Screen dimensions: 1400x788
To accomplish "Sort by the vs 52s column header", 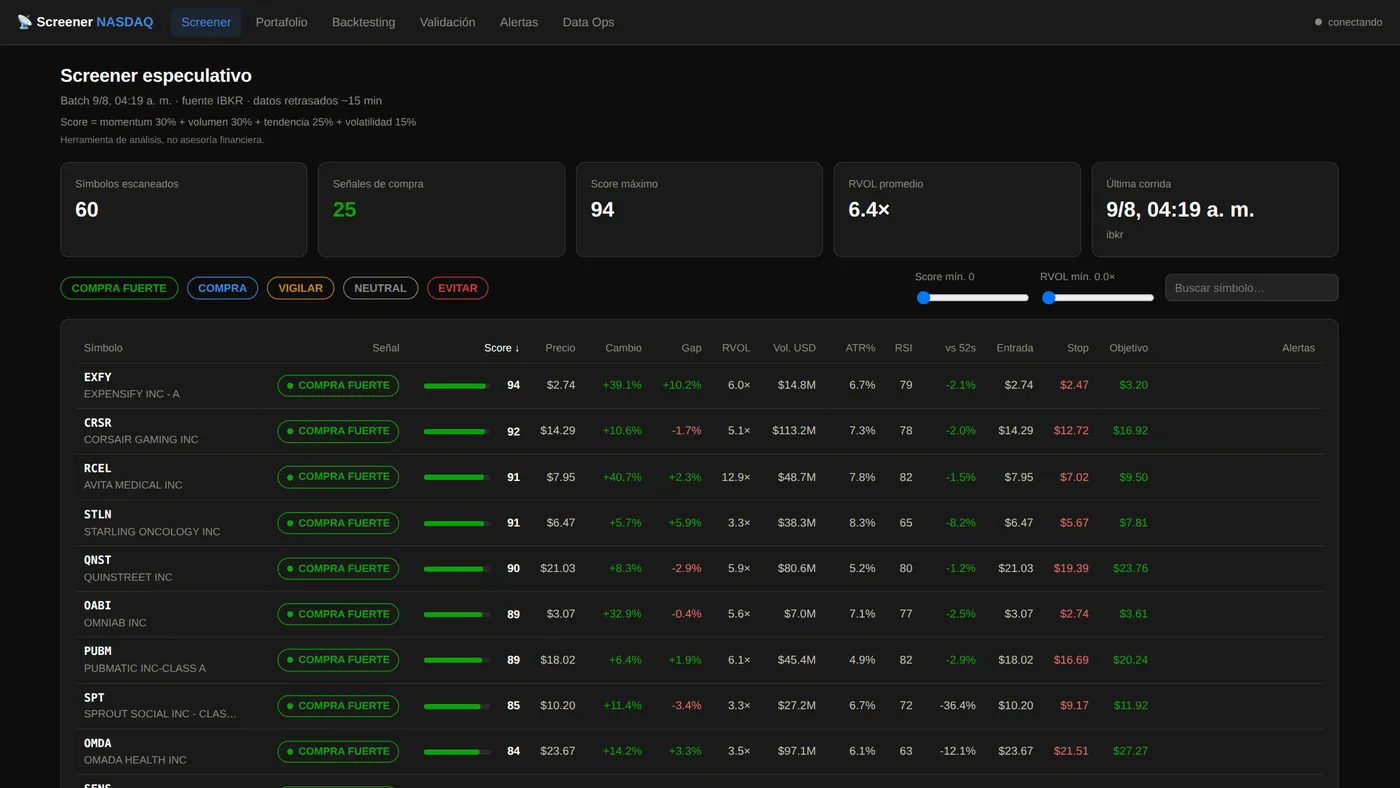I will click(x=960, y=348).
